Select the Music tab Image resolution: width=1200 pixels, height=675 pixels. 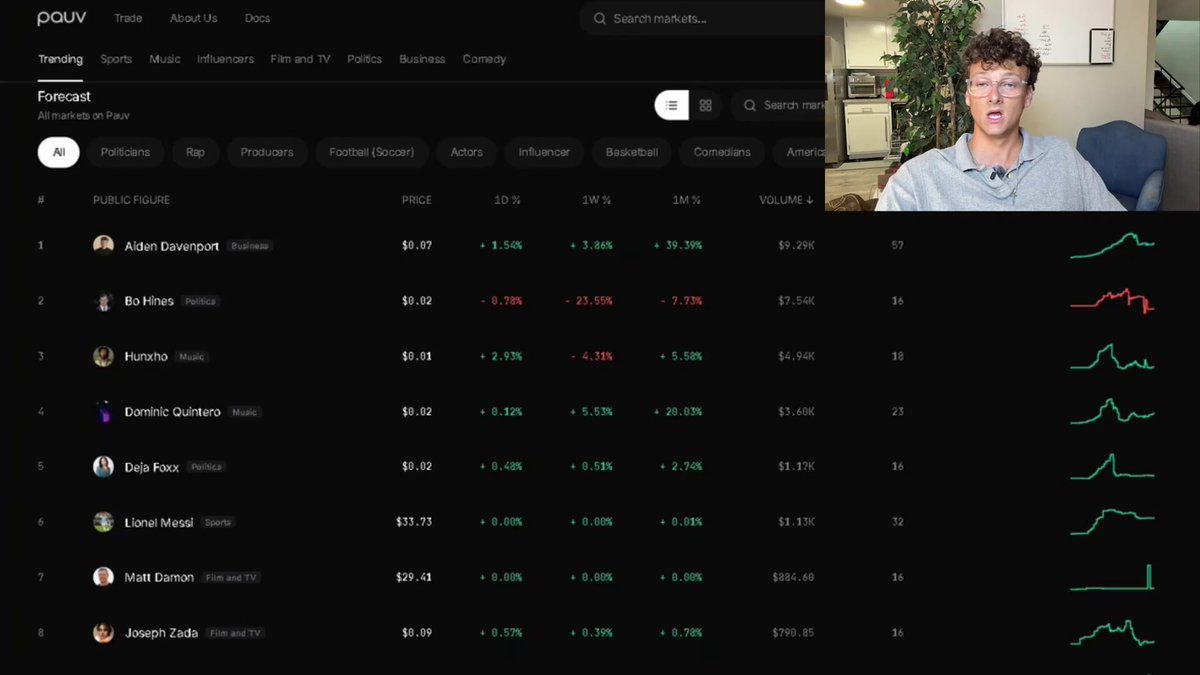pos(165,59)
